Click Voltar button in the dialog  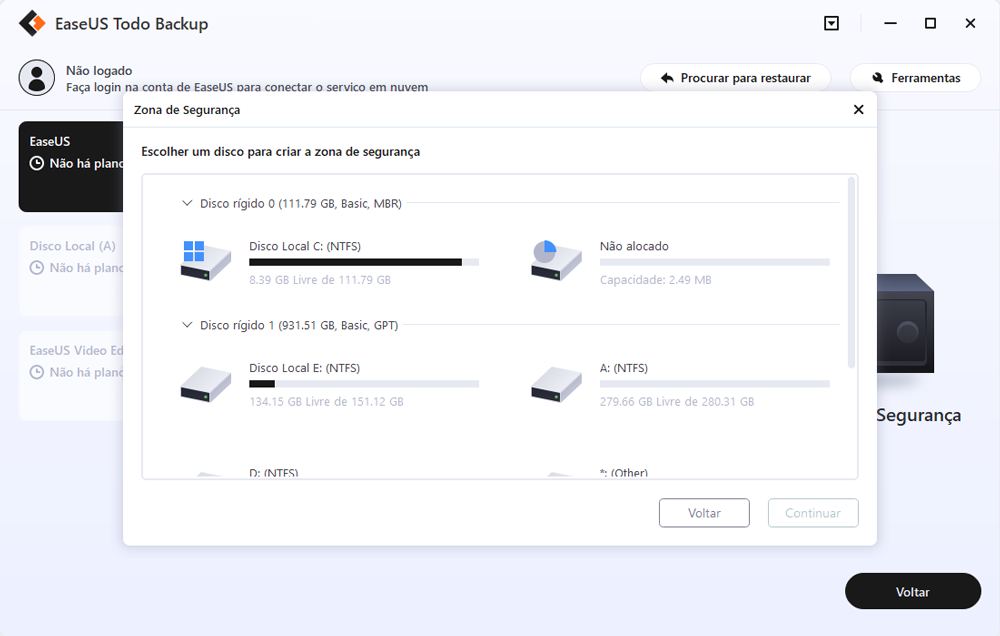pyautogui.click(x=704, y=513)
